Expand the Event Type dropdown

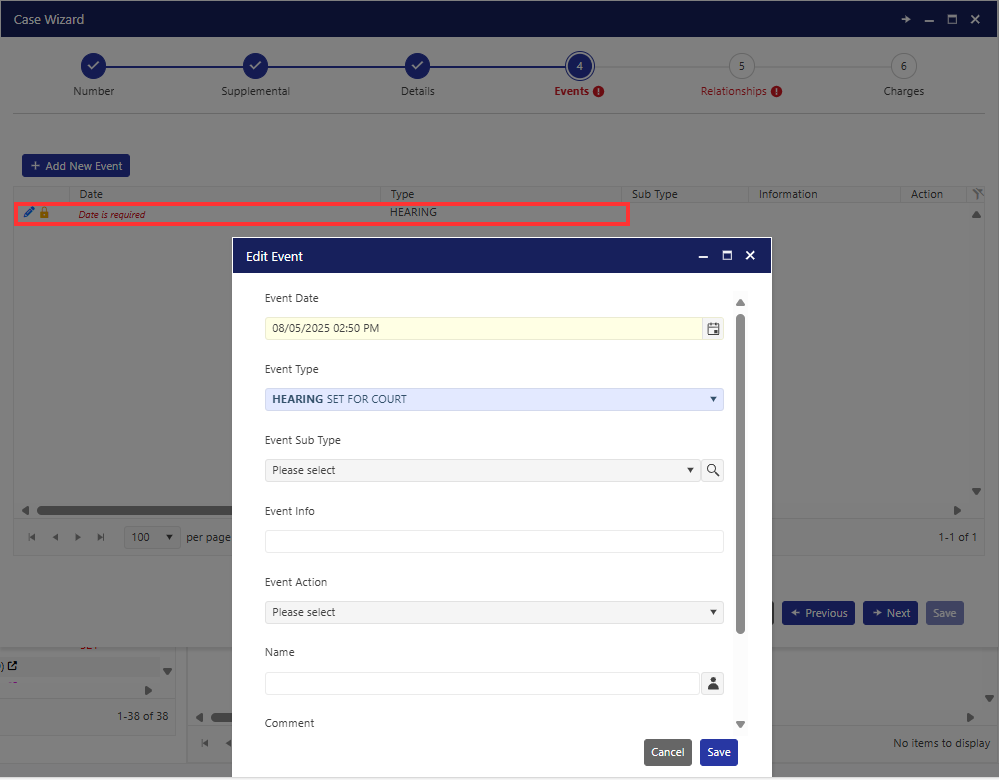pyautogui.click(x=713, y=399)
